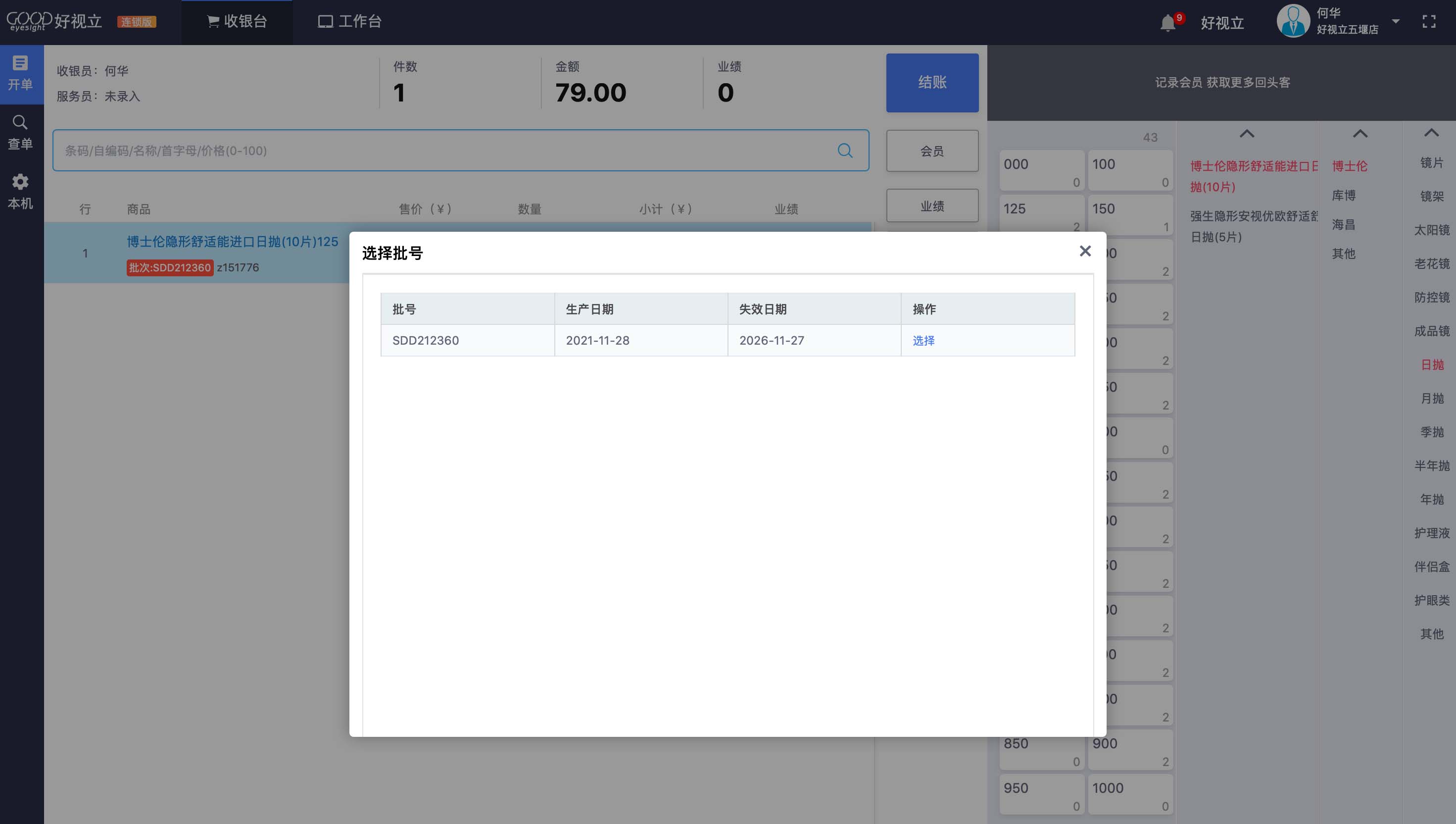Toggle the 连锁版 (Chain Edition) badge
The image size is (1456, 824).
tap(137, 20)
